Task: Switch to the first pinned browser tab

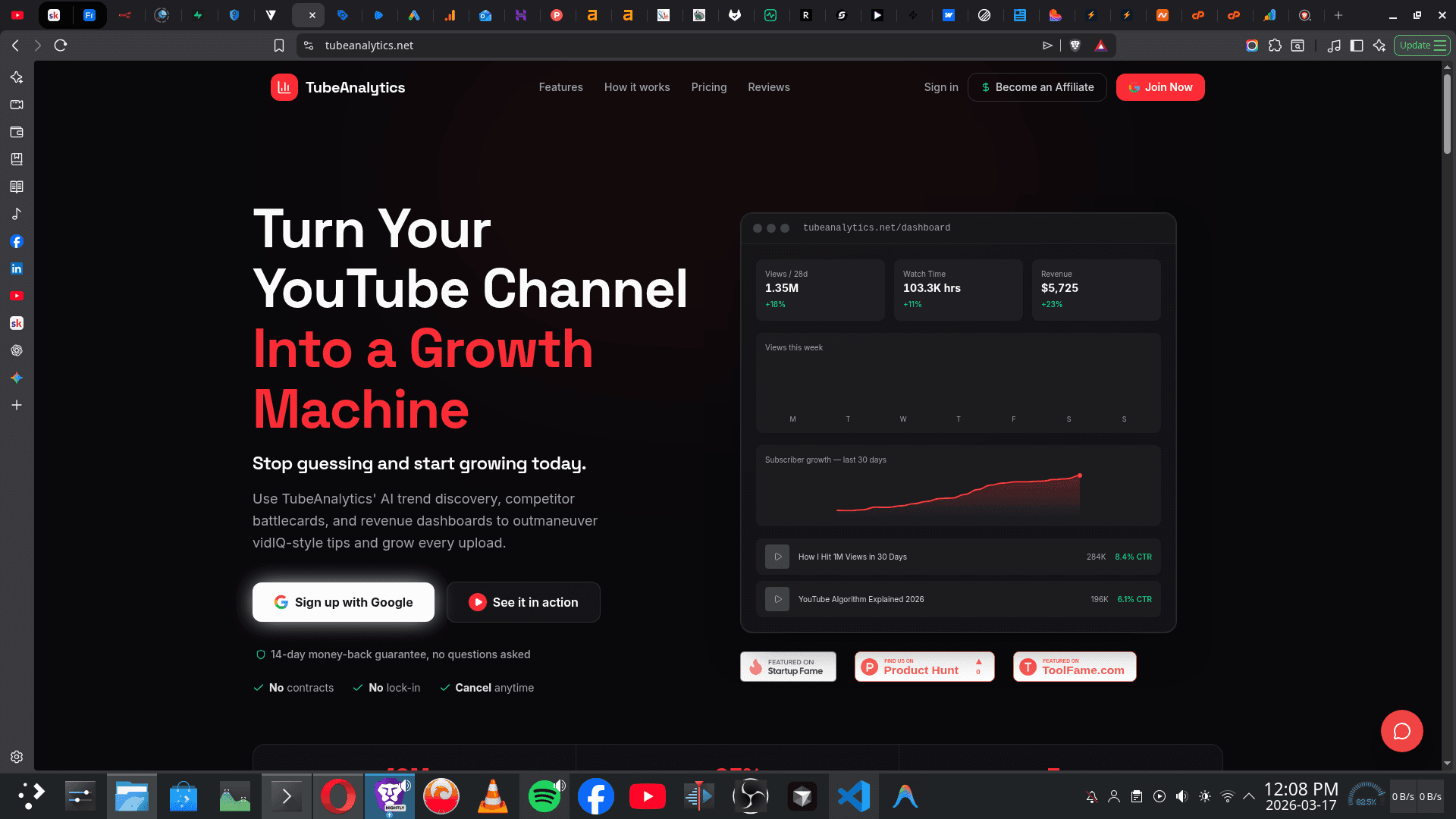Action: pyautogui.click(x=53, y=15)
